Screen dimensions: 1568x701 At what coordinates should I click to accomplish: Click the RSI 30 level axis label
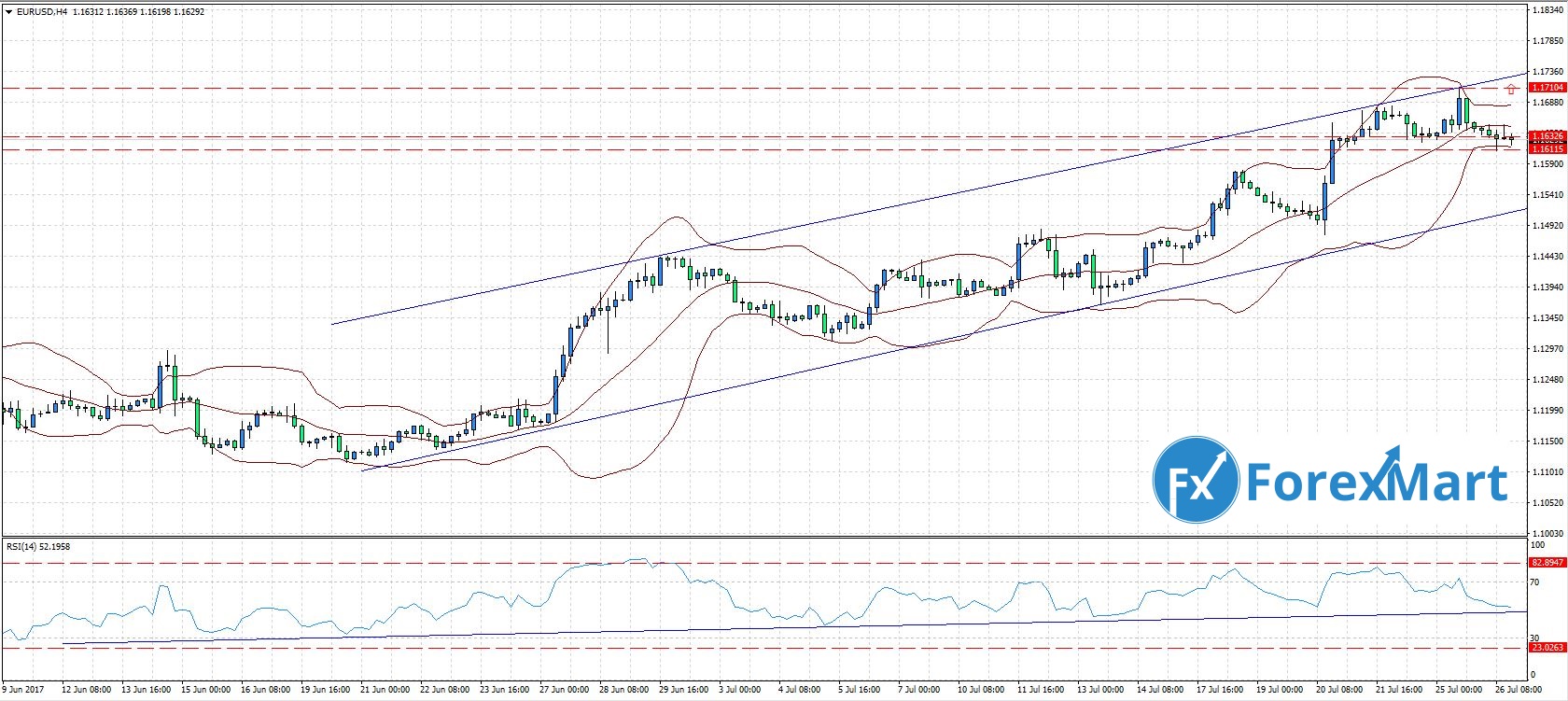[1536, 638]
